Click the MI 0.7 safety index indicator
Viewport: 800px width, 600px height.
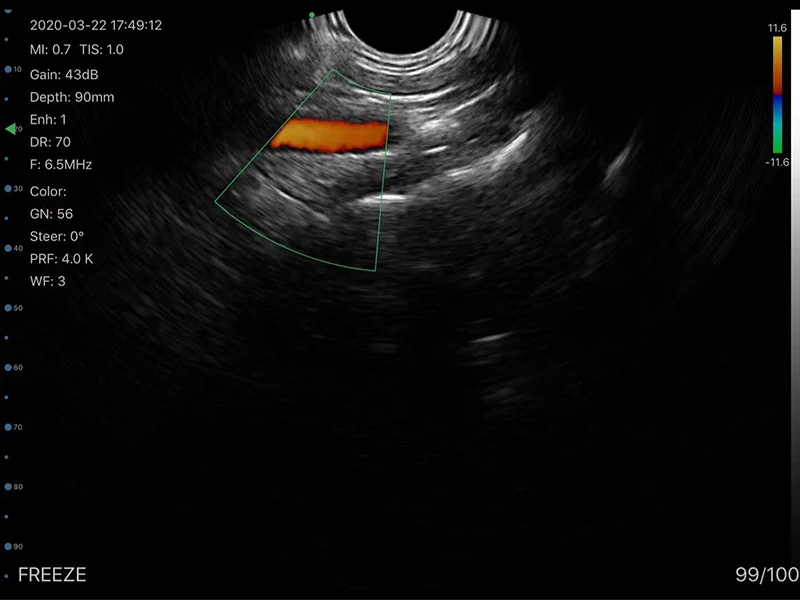49,46
